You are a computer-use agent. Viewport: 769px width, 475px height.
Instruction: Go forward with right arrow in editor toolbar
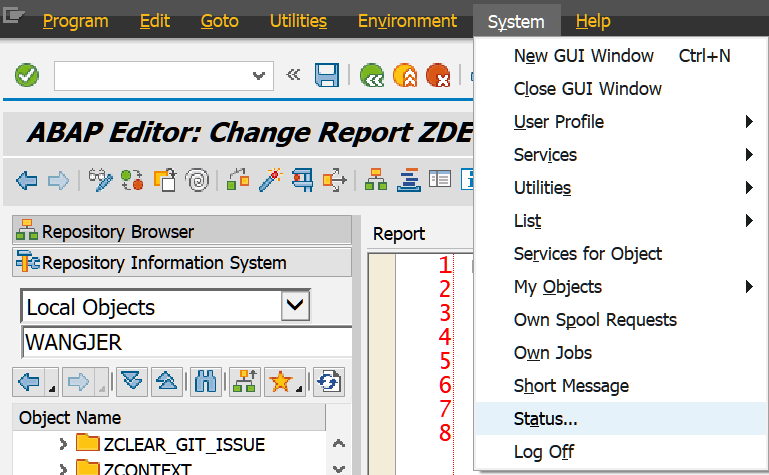[58, 180]
